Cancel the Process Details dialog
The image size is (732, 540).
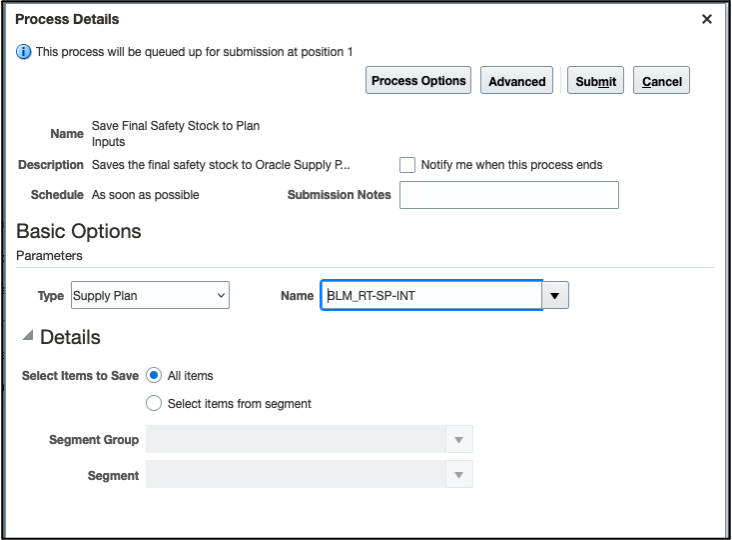(662, 82)
